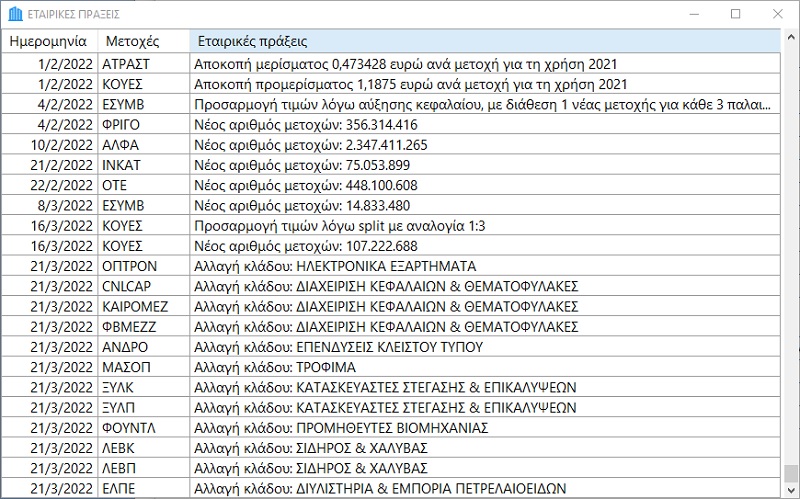Click Αλλαγή κλάδου: ΕΠΕΝΔΥΣΕΙΣ ΚΛΕΙΣΤΟΥ ΤΥΠΟΥ

[485, 347]
